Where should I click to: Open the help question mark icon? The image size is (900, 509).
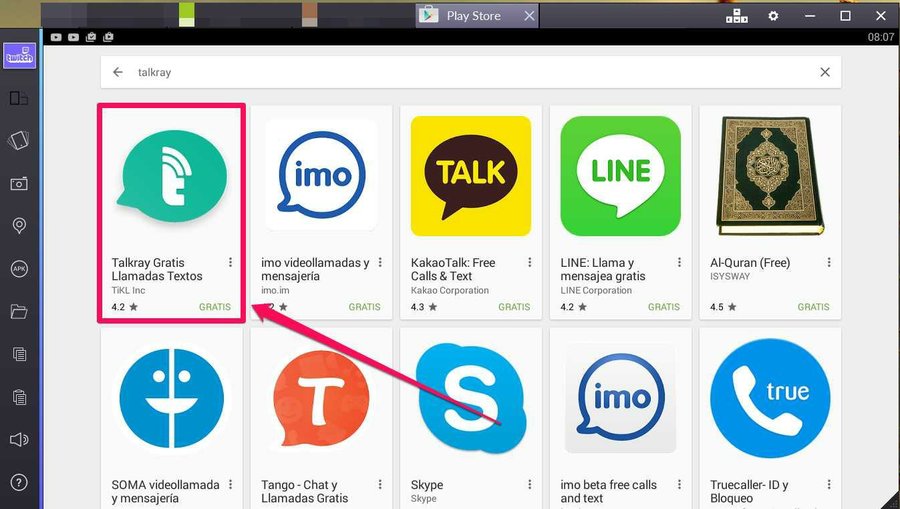[19, 483]
